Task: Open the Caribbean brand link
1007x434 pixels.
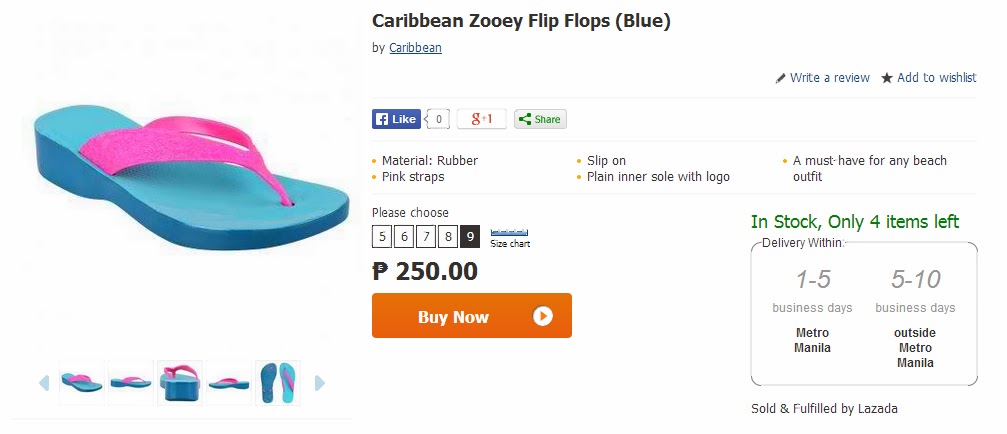Action: [x=416, y=48]
